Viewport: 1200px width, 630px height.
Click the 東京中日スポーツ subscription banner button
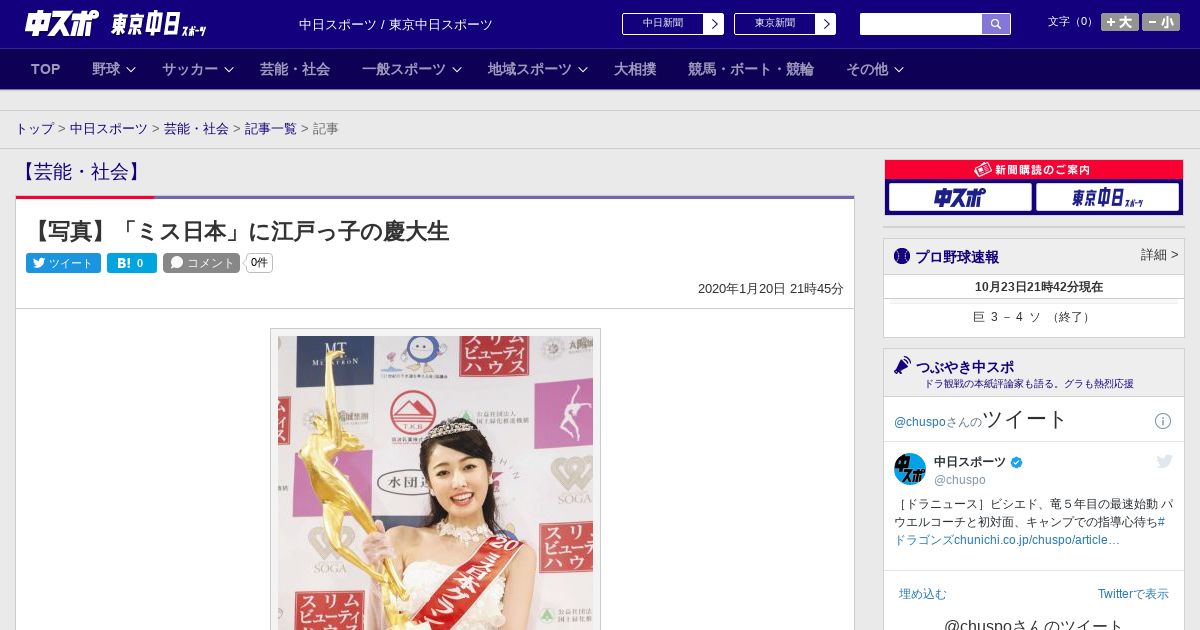click(x=1107, y=197)
